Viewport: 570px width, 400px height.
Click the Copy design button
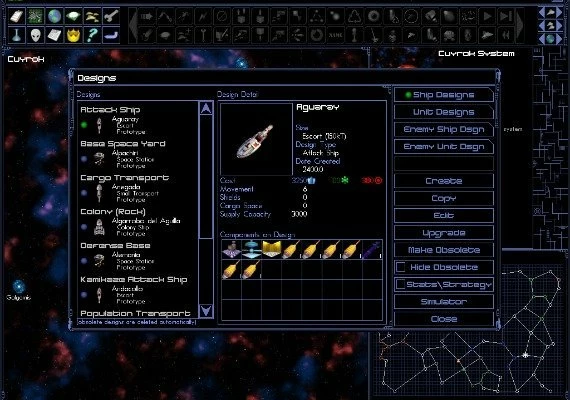(443, 198)
